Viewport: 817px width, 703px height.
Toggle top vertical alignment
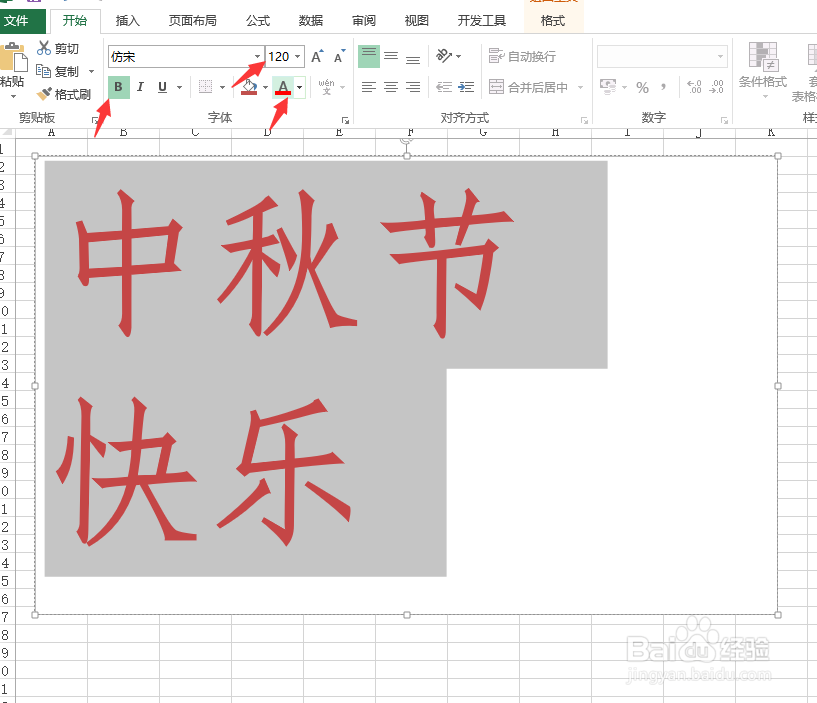[x=369, y=56]
